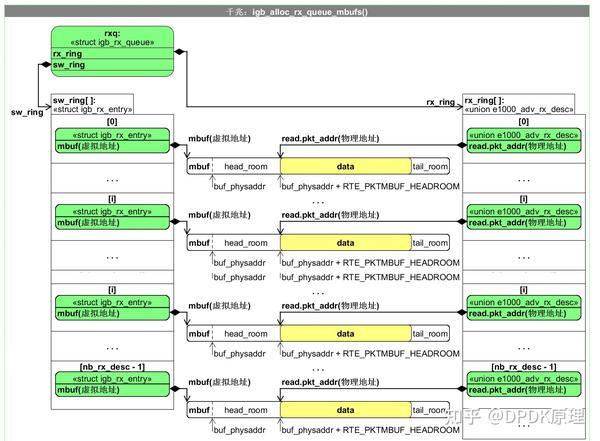Screen dimensions: 600x441
Task: Click the yellow data block in first mbuf
Action: tap(346, 167)
